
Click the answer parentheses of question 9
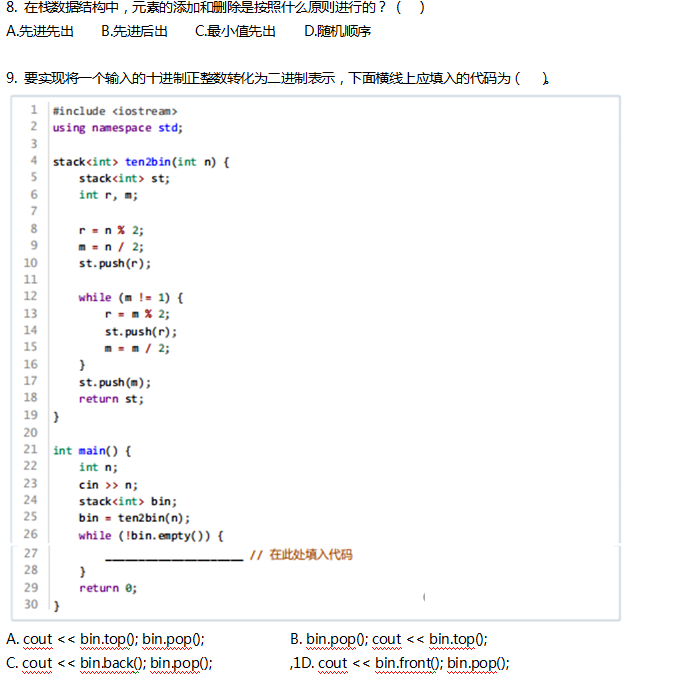coord(532,78)
